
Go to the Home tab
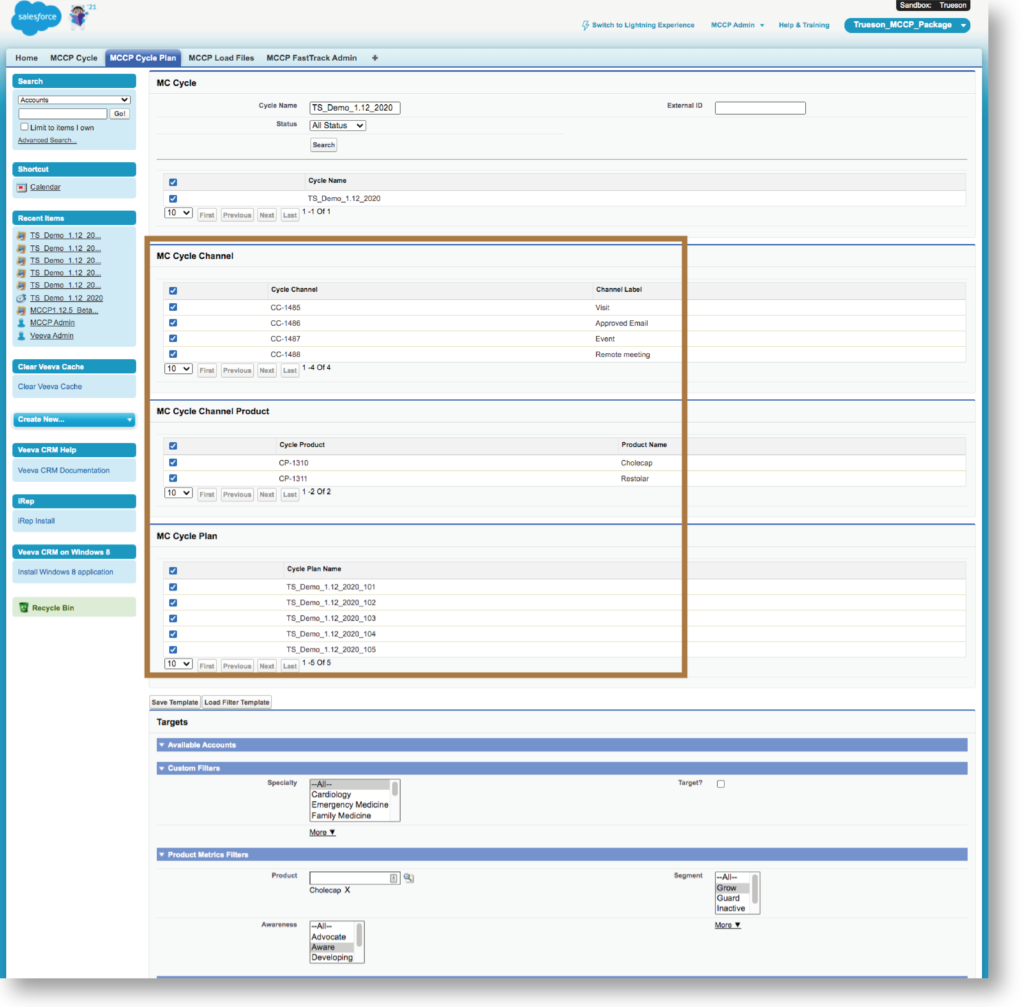click(x=26, y=58)
